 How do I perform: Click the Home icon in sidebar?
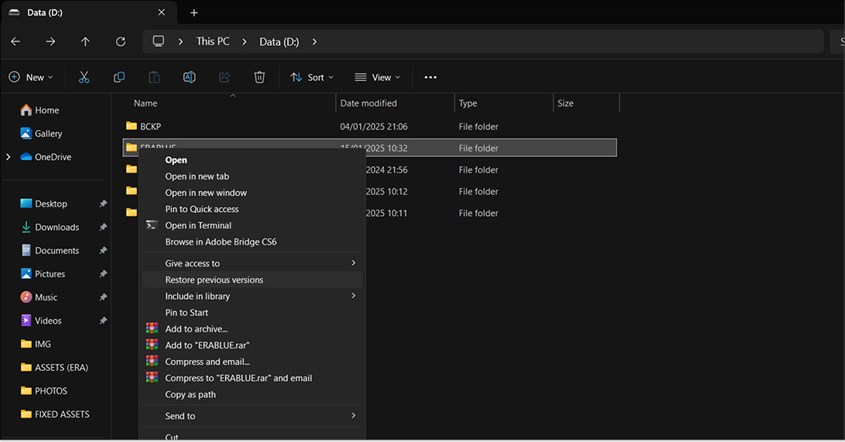26,110
